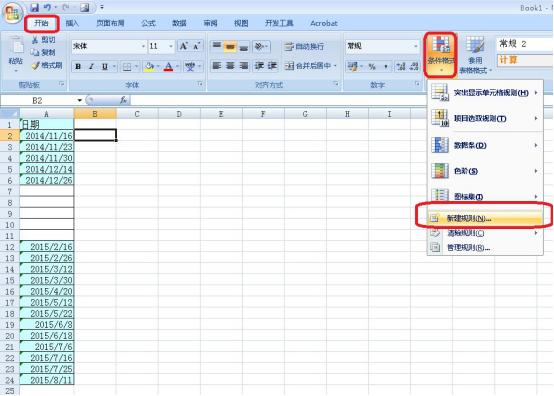Screen dimensions: 554x396
Task: Open the font size dropdown showing 11
Action: click(161, 46)
